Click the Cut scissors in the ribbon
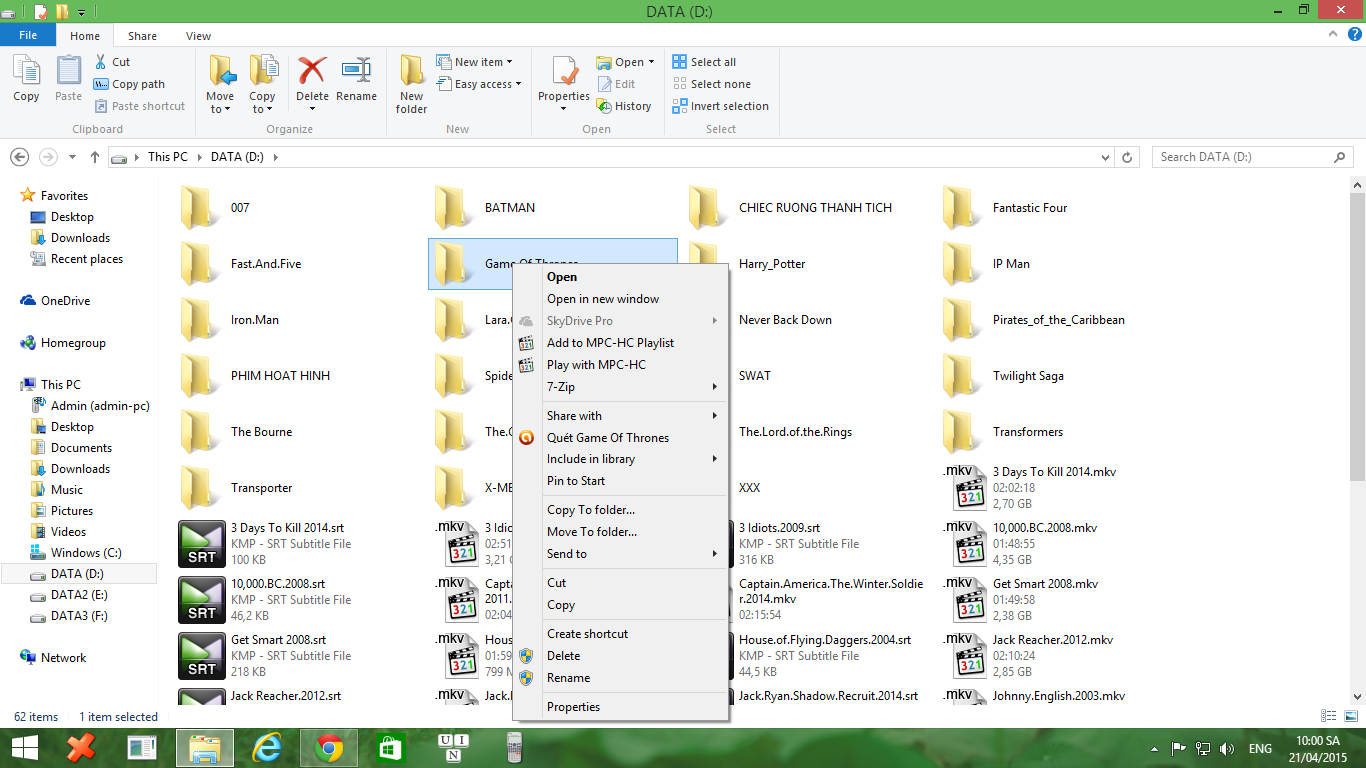This screenshot has width=1366, height=768. (101, 62)
